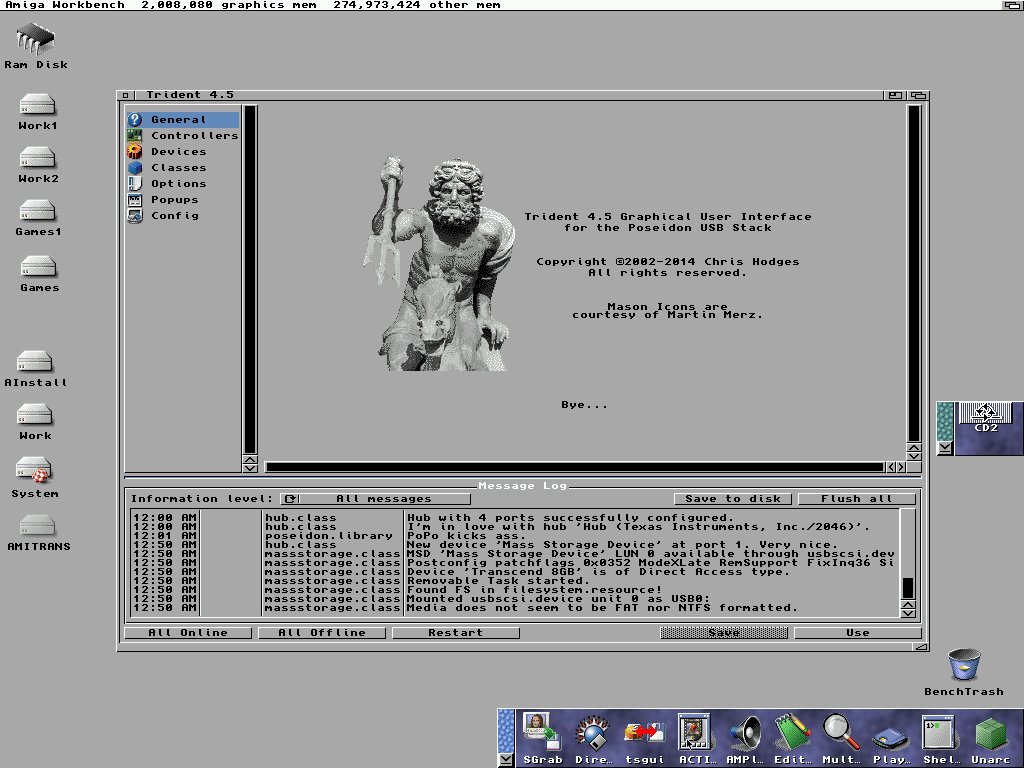
Task: Open the Controllers section in Trident
Action: coord(183,135)
